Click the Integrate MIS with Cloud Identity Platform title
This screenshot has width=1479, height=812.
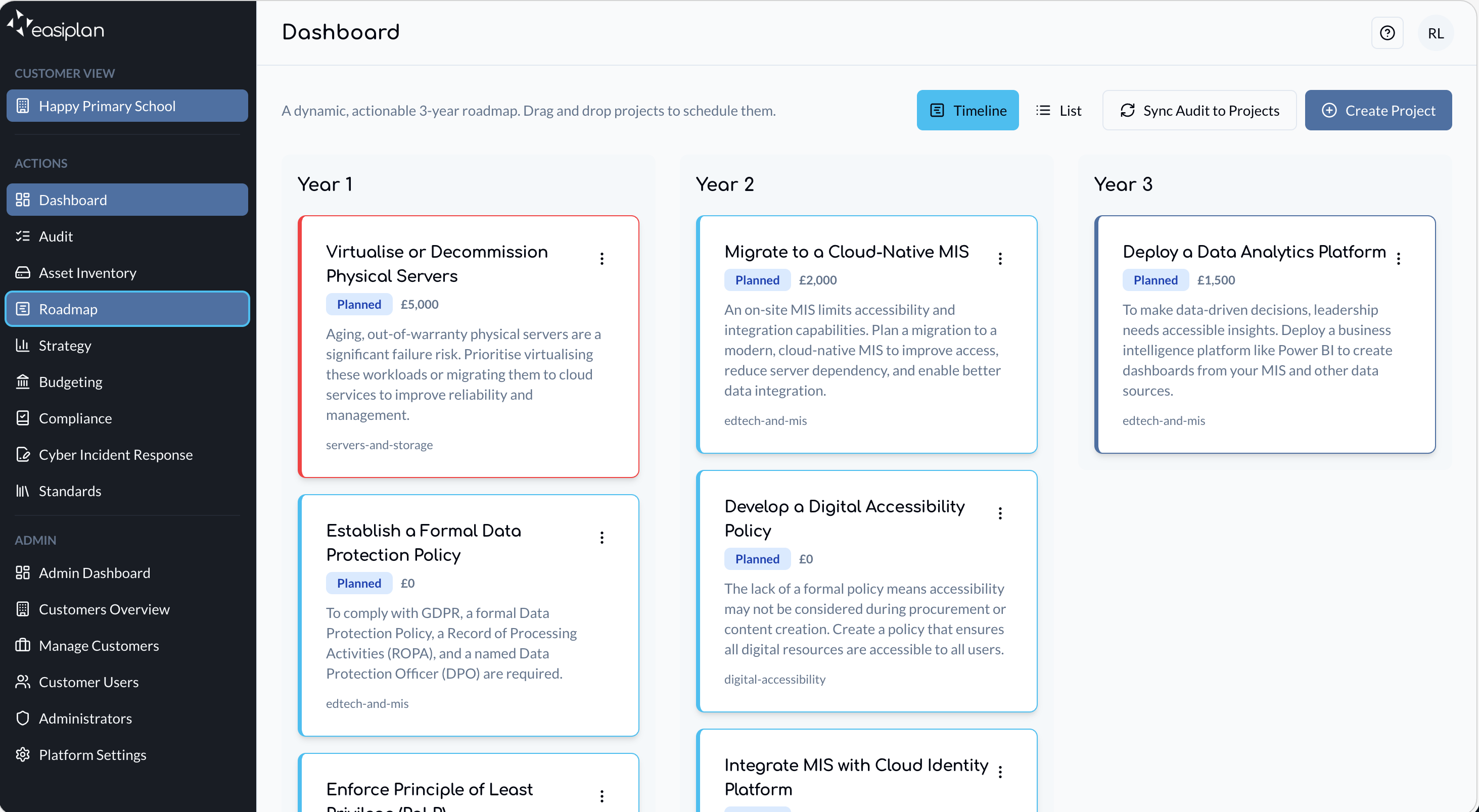click(x=856, y=777)
